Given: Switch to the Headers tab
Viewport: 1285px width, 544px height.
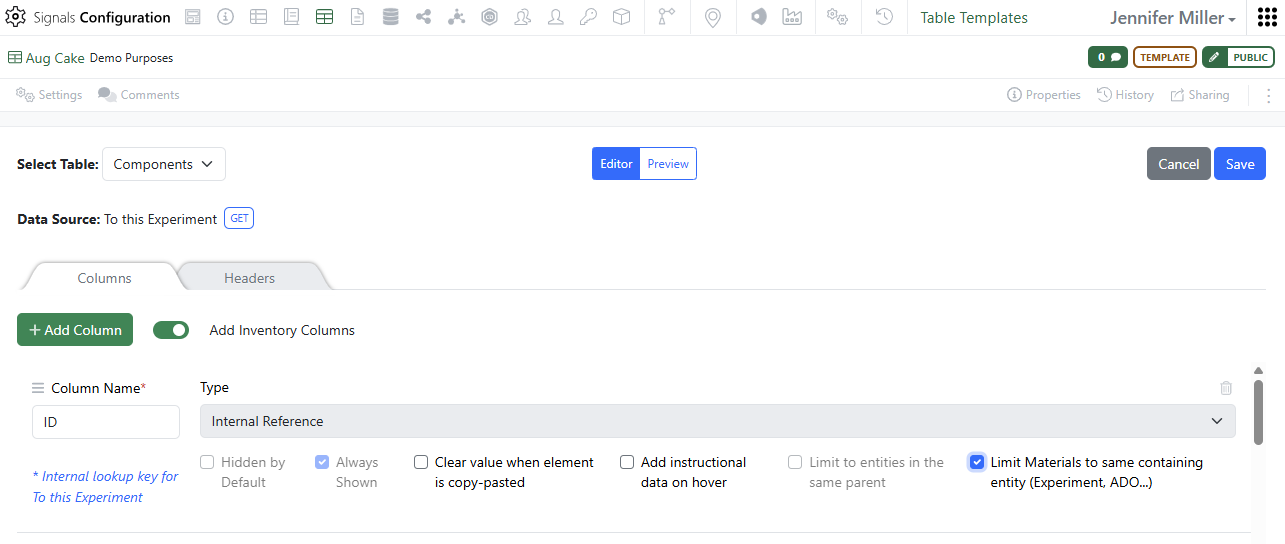Looking at the screenshot, I should 250,278.
